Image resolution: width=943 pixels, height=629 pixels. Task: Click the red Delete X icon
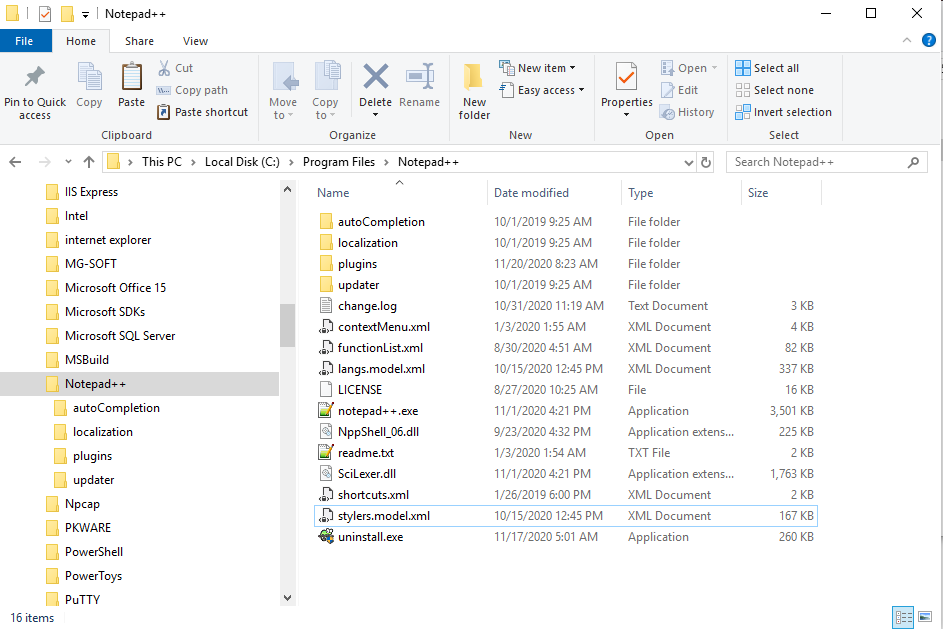pos(375,77)
